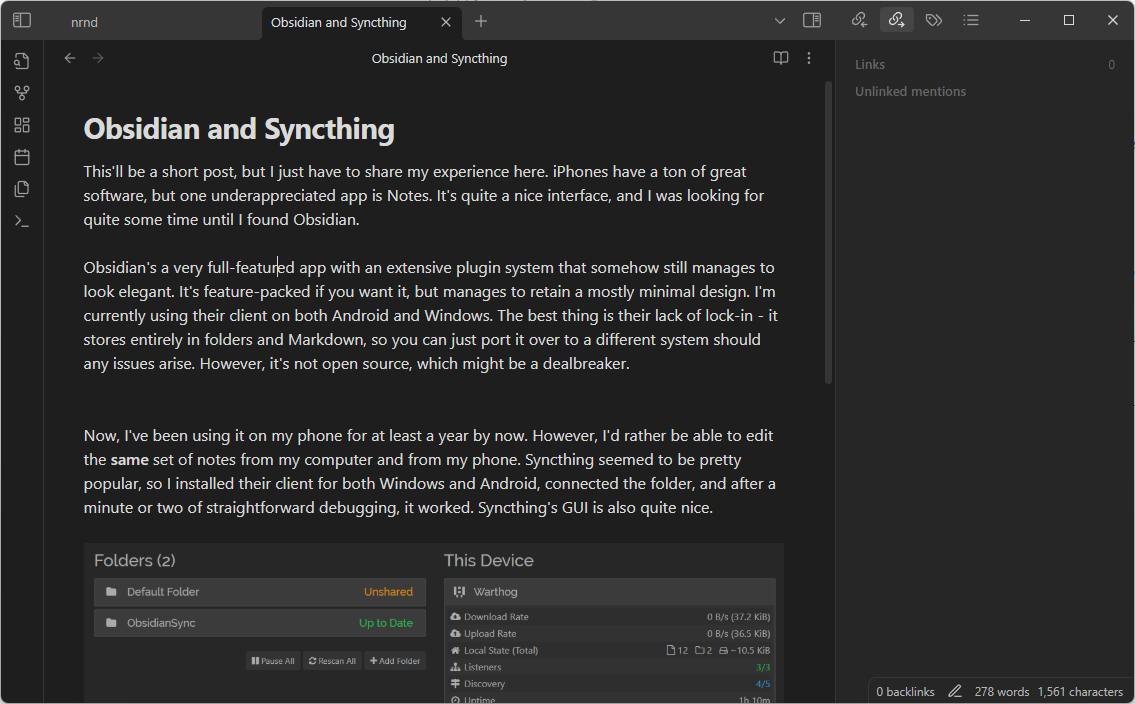Image resolution: width=1135 pixels, height=704 pixels.
Task: Insert template using ribbon icon
Action: (x=22, y=189)
